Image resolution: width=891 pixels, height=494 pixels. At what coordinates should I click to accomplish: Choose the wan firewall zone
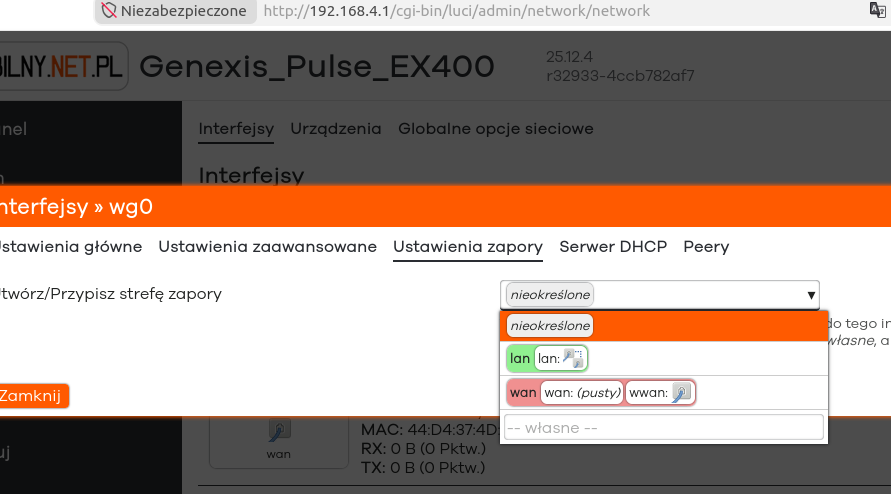pyautogui.click(x=664, y=392)
